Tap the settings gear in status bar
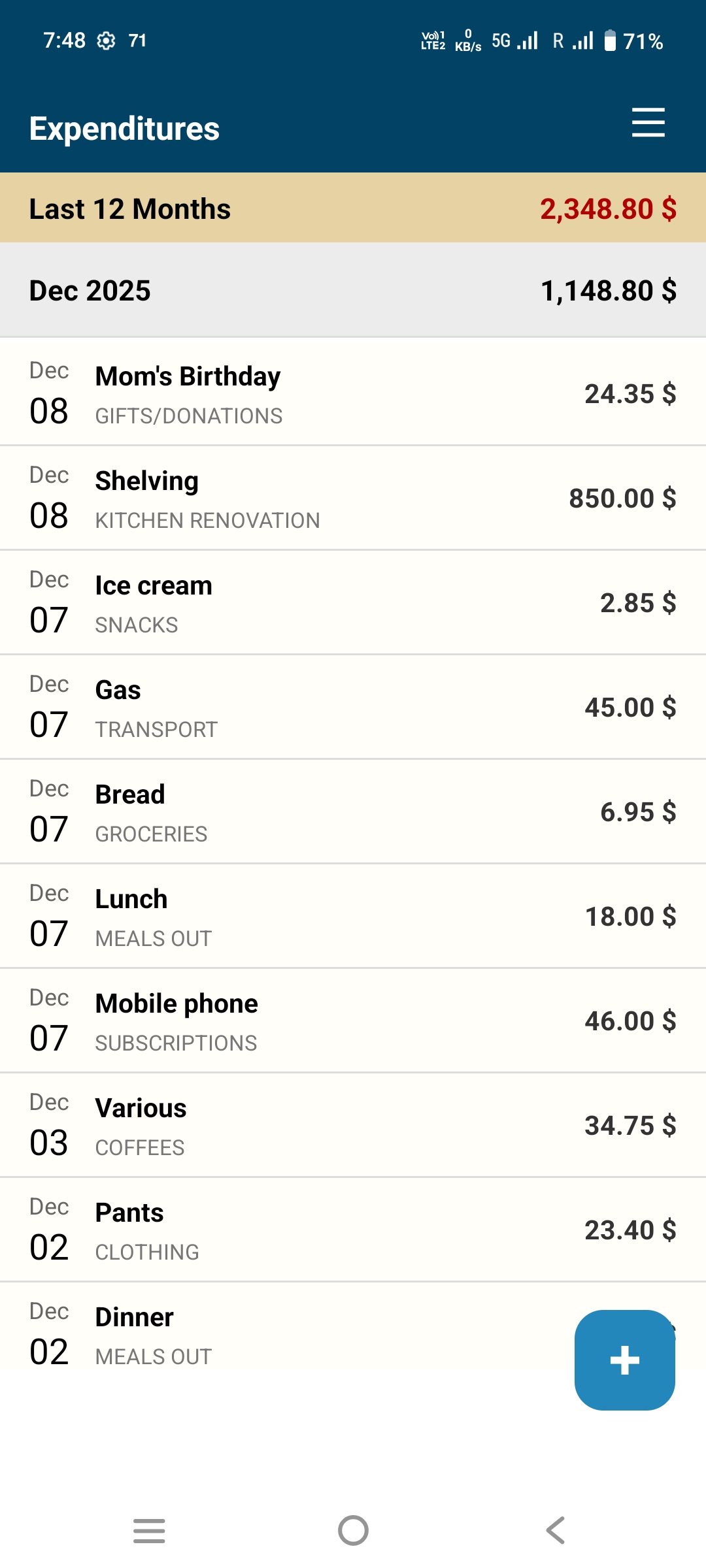Image resolution: width=706 pixels, height=1568 pixels. 106,41
